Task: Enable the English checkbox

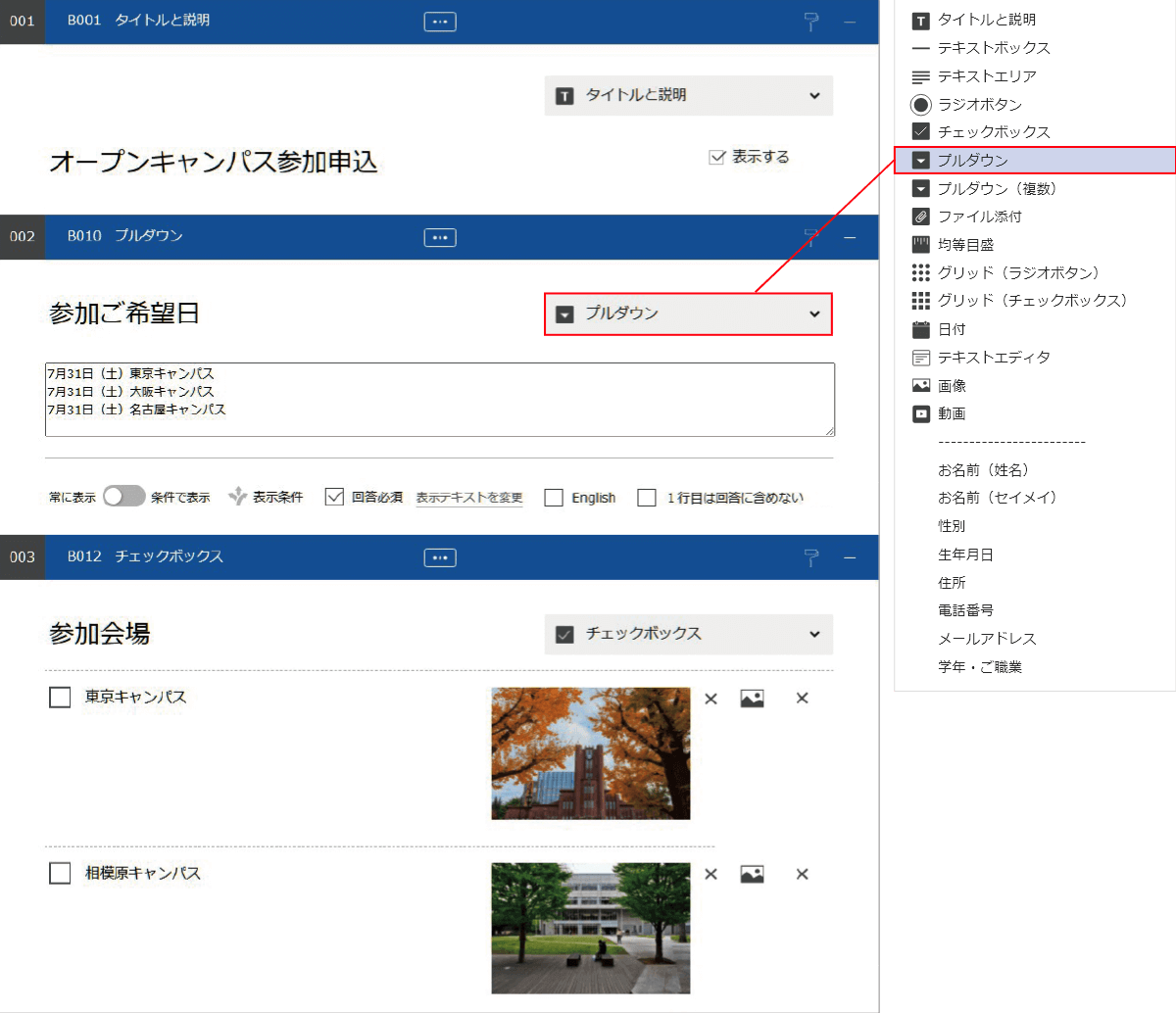Action: pos(554,498)
